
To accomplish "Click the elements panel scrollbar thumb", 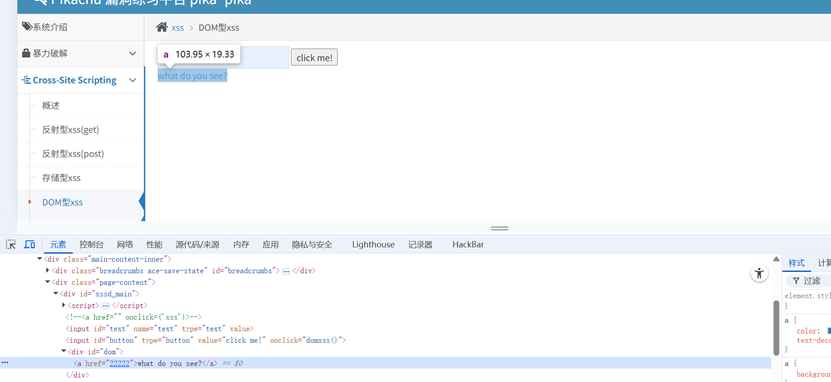I will click(776, 327).
